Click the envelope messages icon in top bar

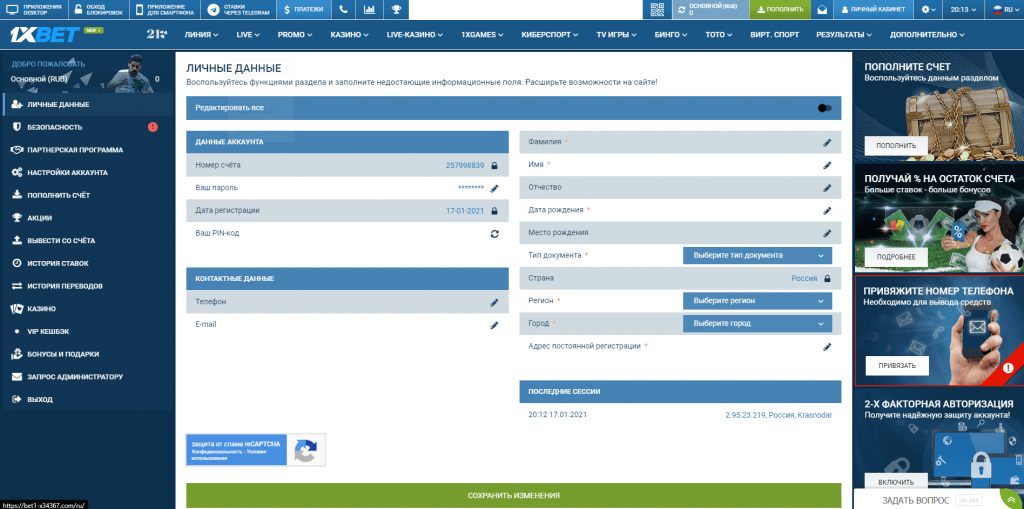point(822,10)
